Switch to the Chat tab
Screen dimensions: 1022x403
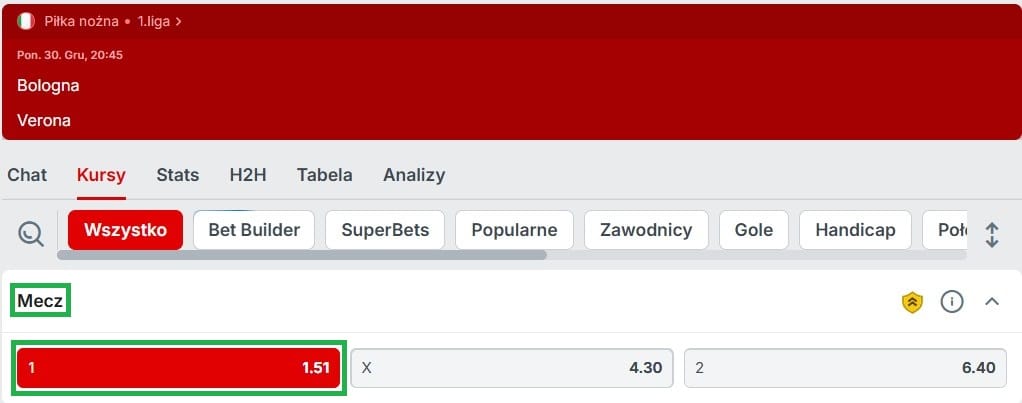click(27, 175)
